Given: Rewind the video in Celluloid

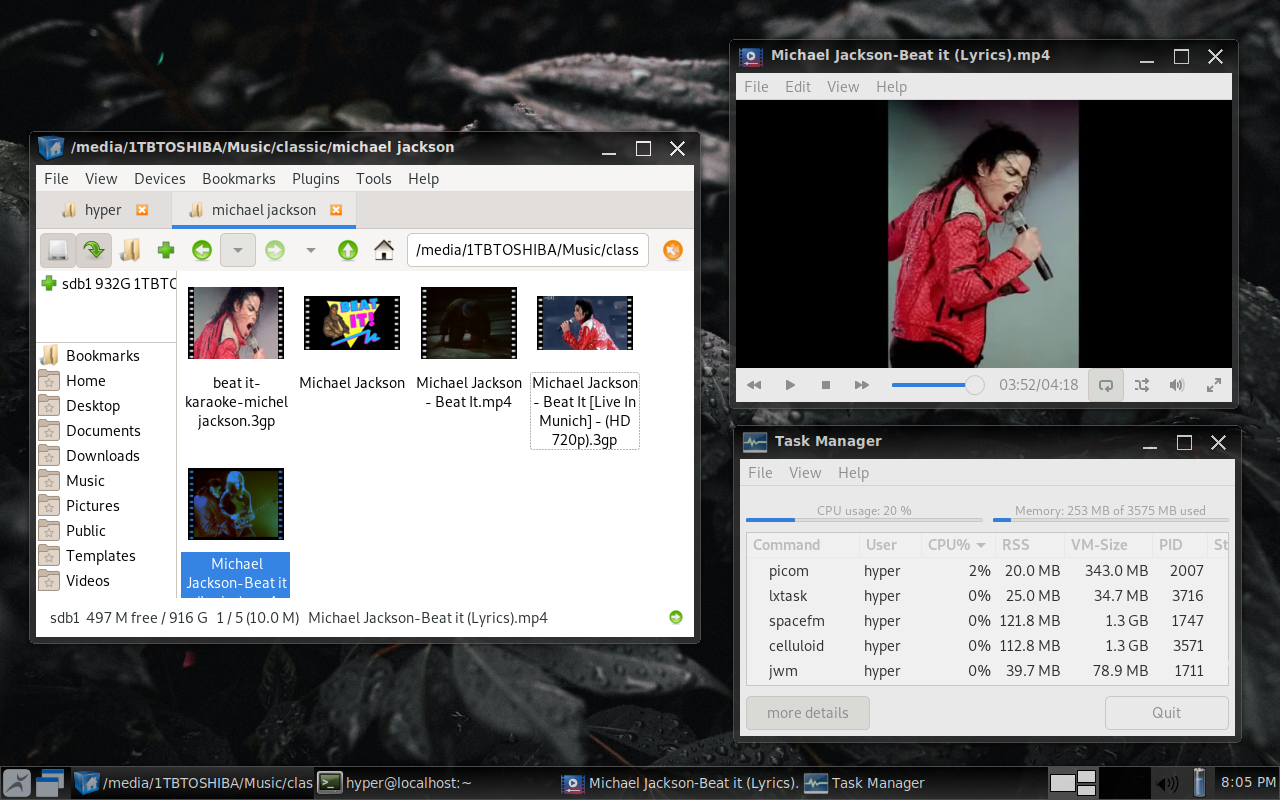Looking at the screenshot, I should [x=754, y=385].
